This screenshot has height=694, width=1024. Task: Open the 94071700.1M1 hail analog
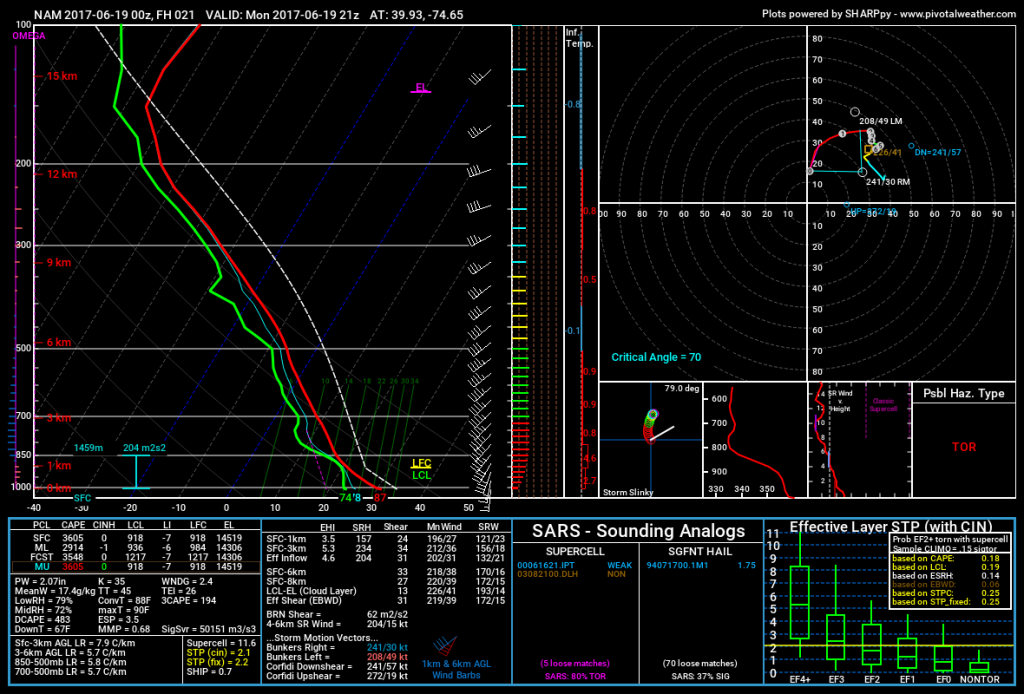[x=677, y=565]
